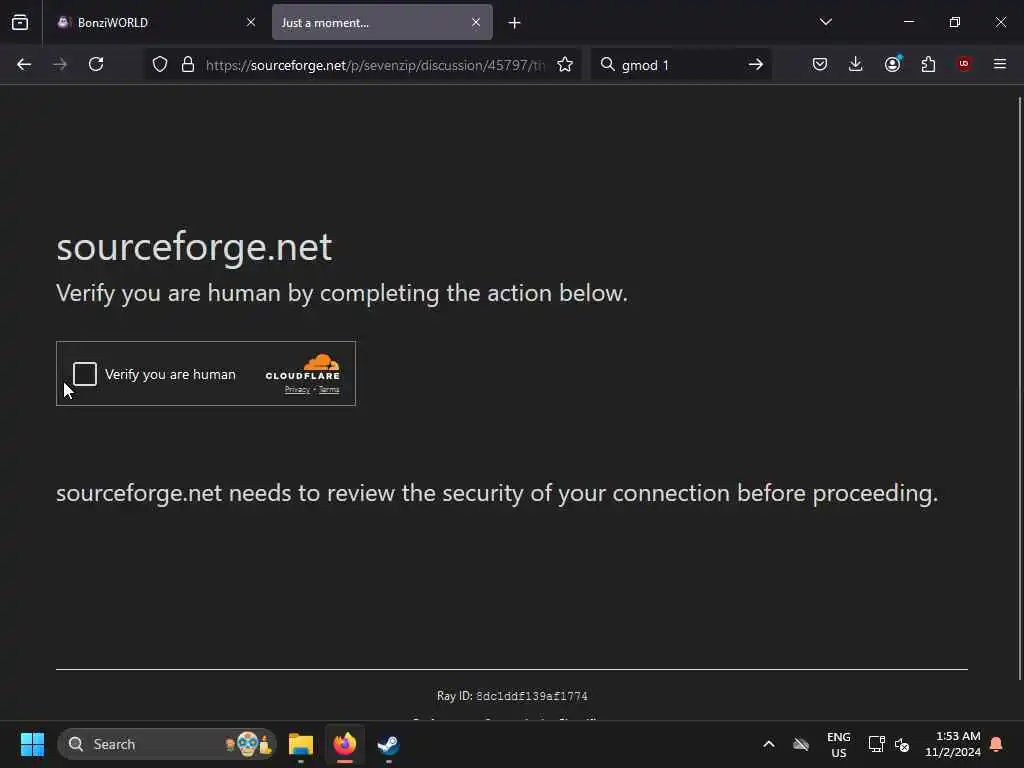Switch the ENG US input language
Image resolution: width=1024 pixels, height=768 pixels.
[x=839, y=744]
